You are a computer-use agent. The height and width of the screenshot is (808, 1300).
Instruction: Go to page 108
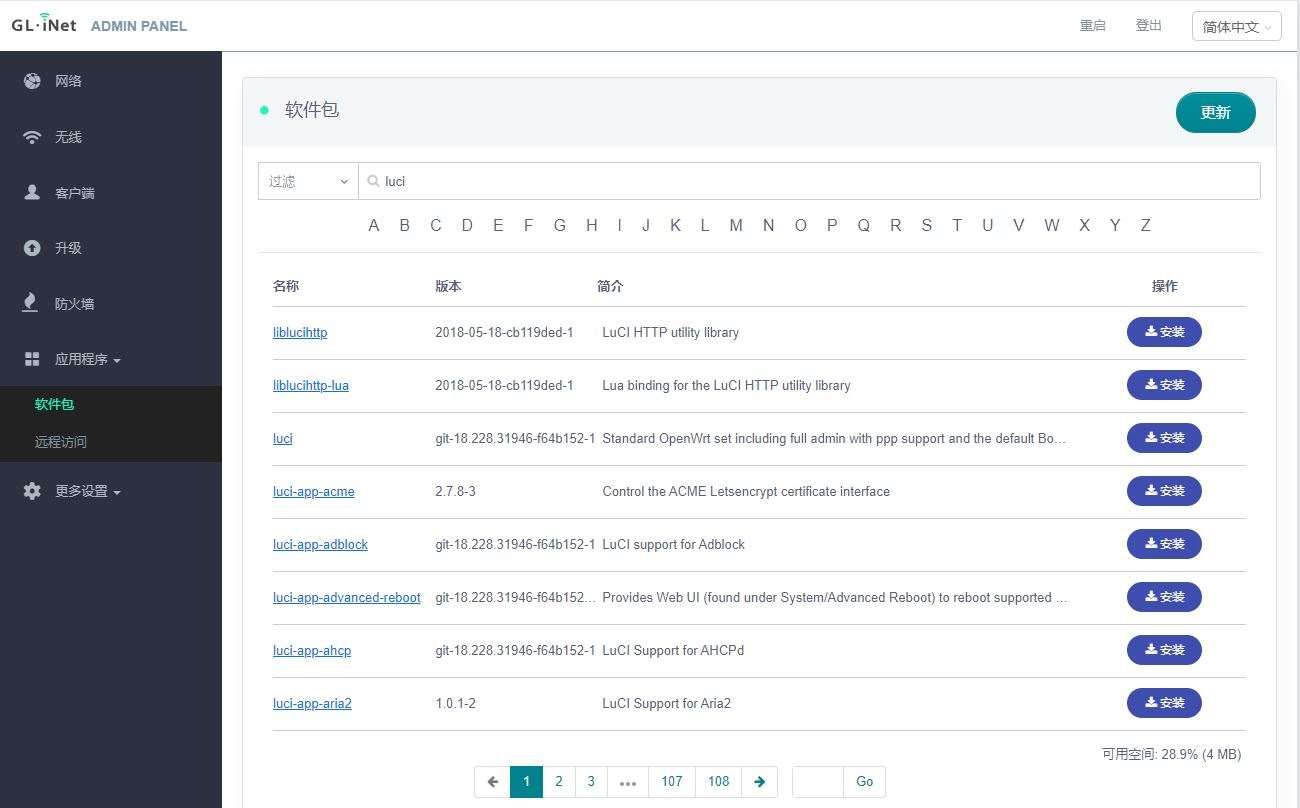[x=719, y=782]
